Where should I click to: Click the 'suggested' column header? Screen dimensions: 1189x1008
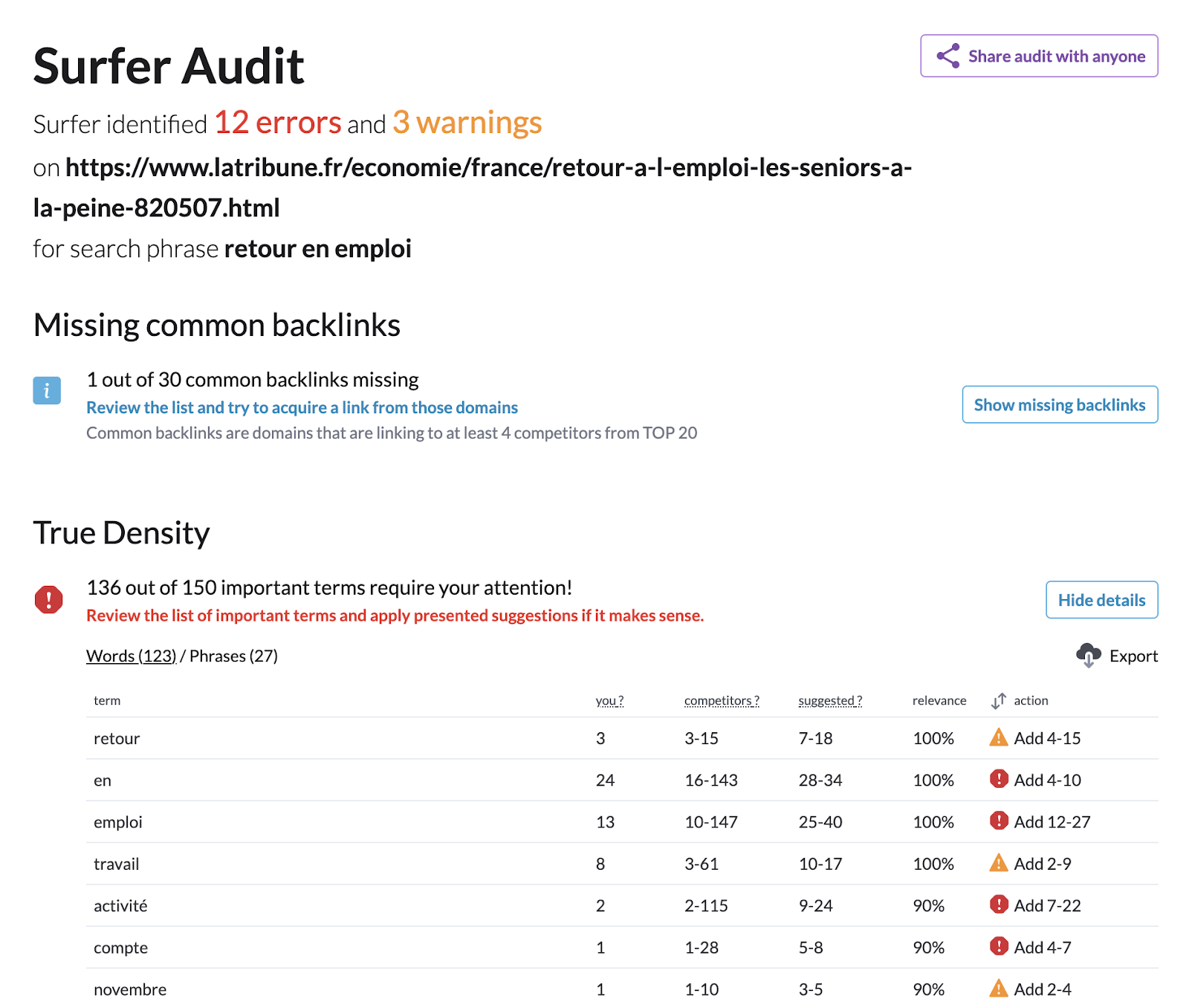pyautogui.click(x=829, y=700)
